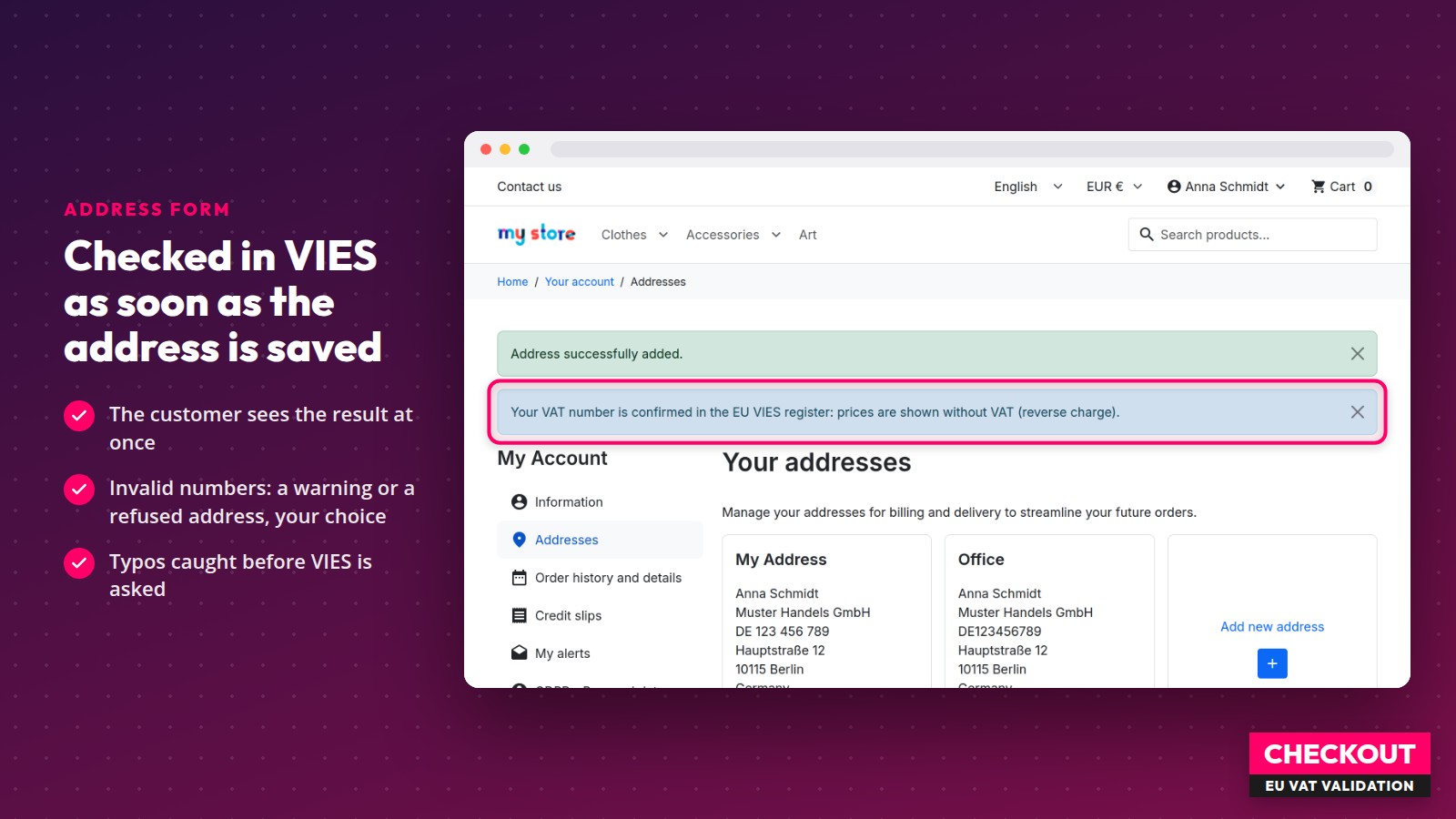Select the Credit slips icon in sidebar
1456x819 pixels.
pyautogui.click(x=520, y=616)
